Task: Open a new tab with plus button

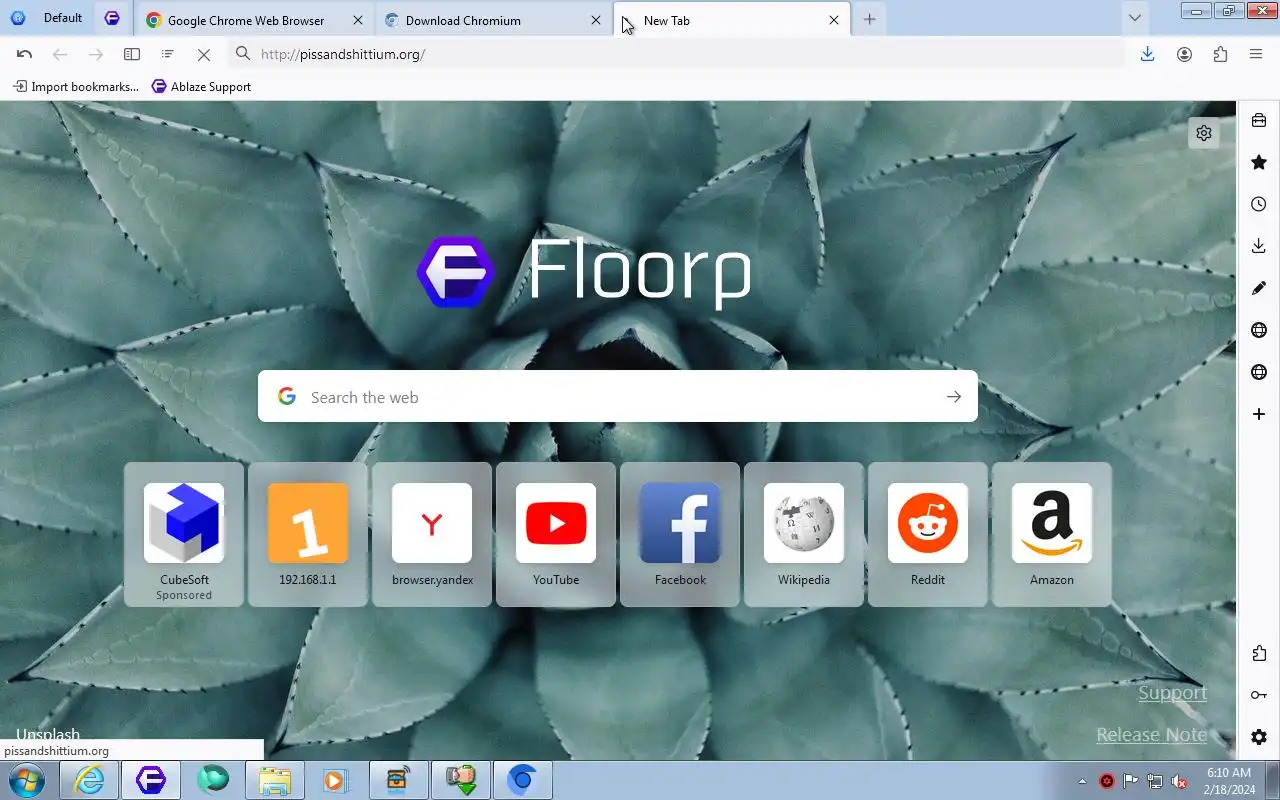Action: click(869, 20)
